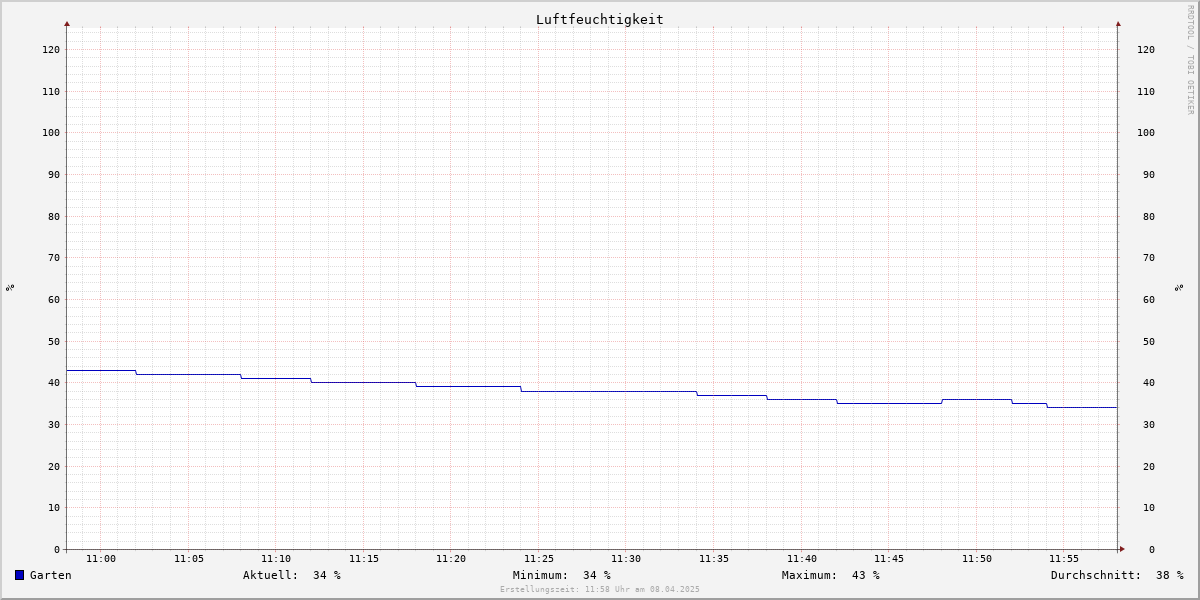Screen dimensions: 1200x600
Task: Click the 0 label on the right axis
Action: (1152, 549)
